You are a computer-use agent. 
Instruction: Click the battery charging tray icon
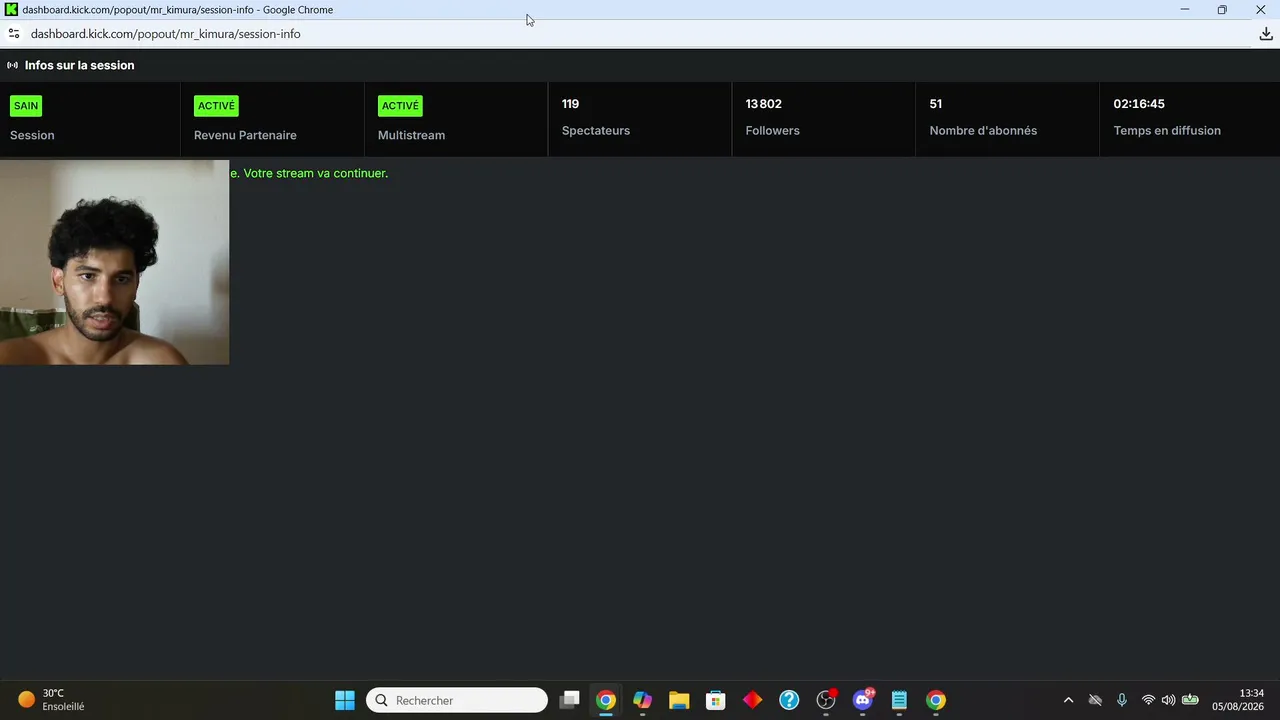1190,700
